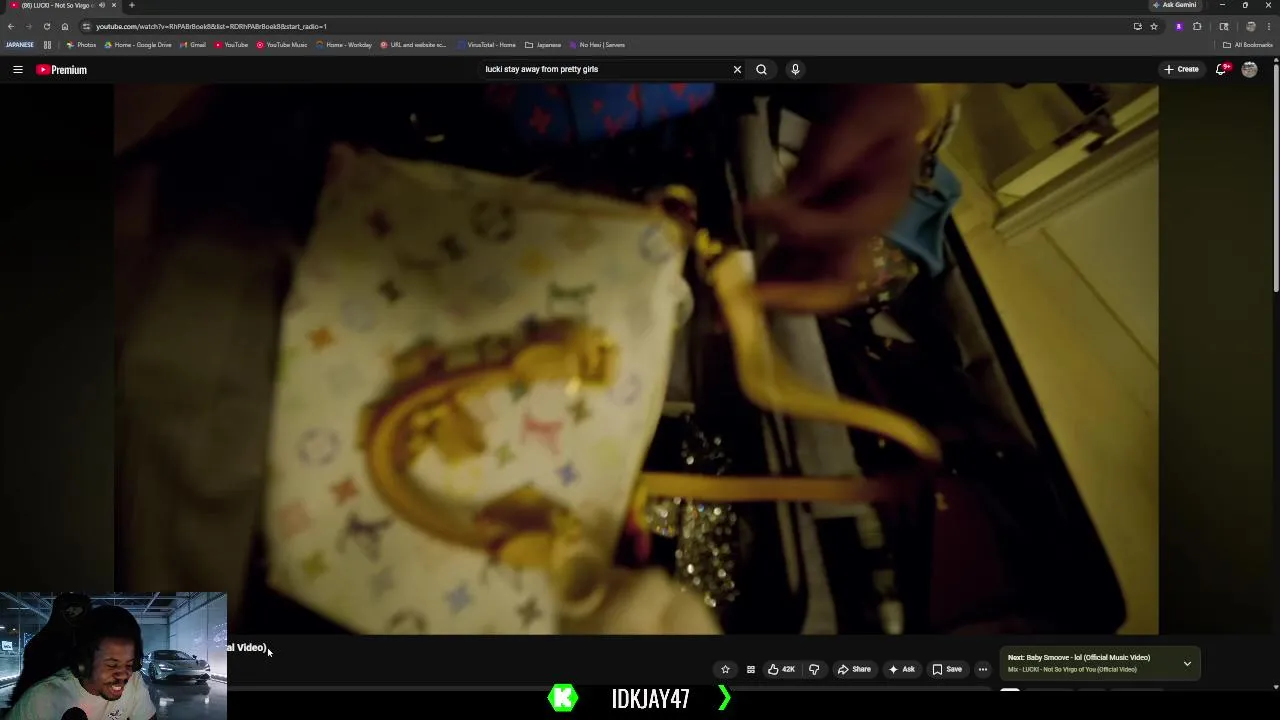1280x720 pixels.
Task: Start voice search with the microphone
Action: click(795, 69)
